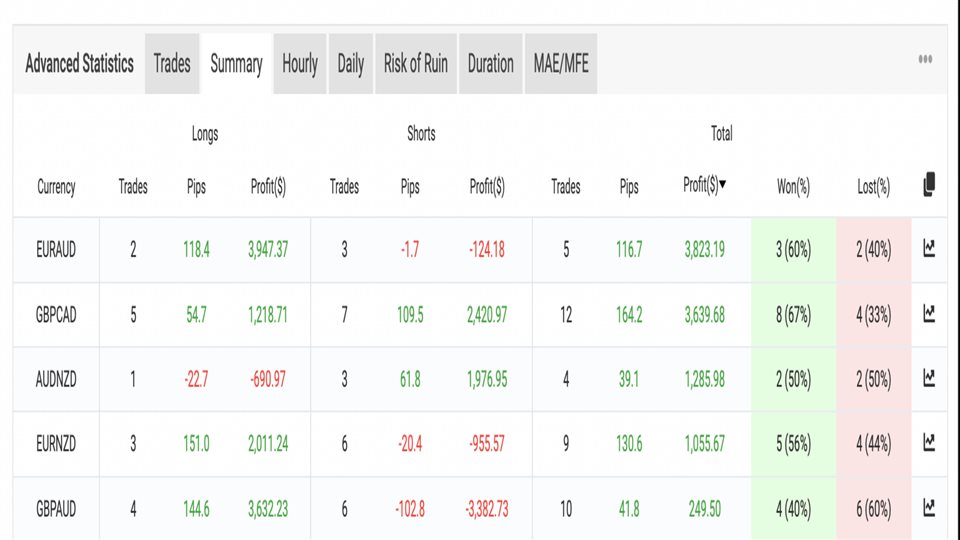This screenshot has width=960, height=540.
Task: Open the EURNZD row chart icon
Action: pos(929,442)
